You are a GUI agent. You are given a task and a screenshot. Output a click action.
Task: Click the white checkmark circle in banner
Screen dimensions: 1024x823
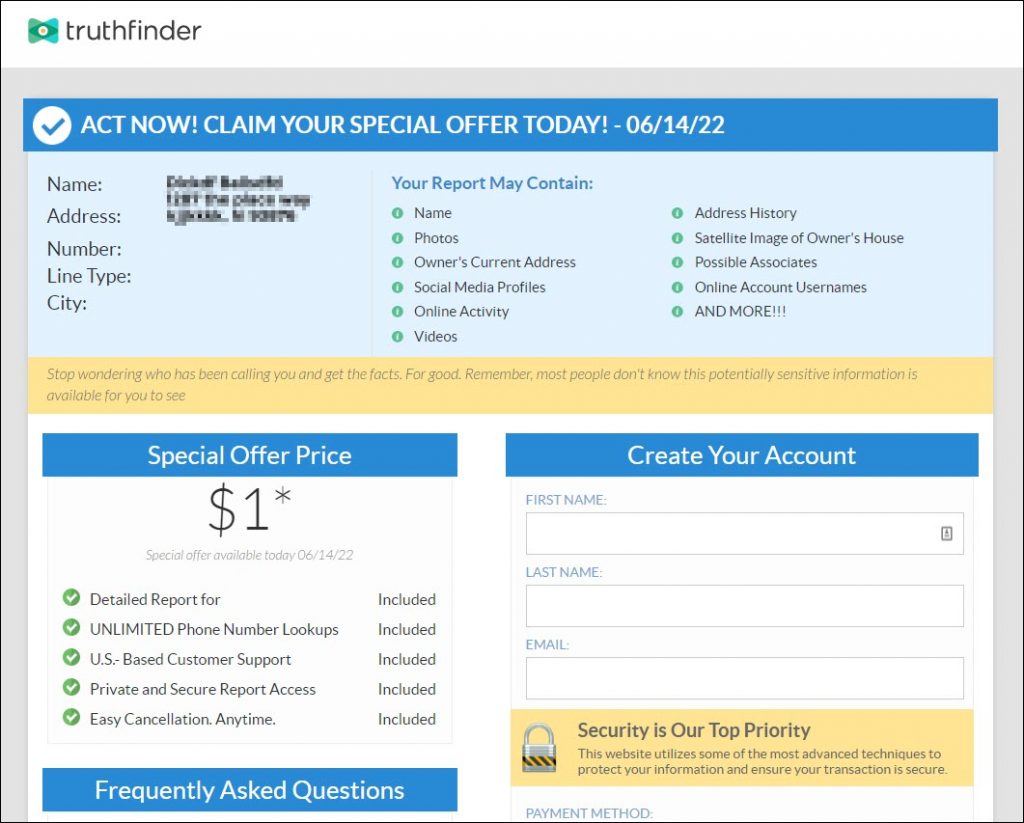point(52,125)
